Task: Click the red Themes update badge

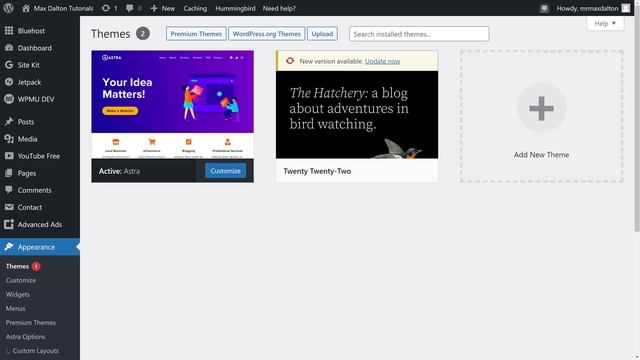Action: 36,266
